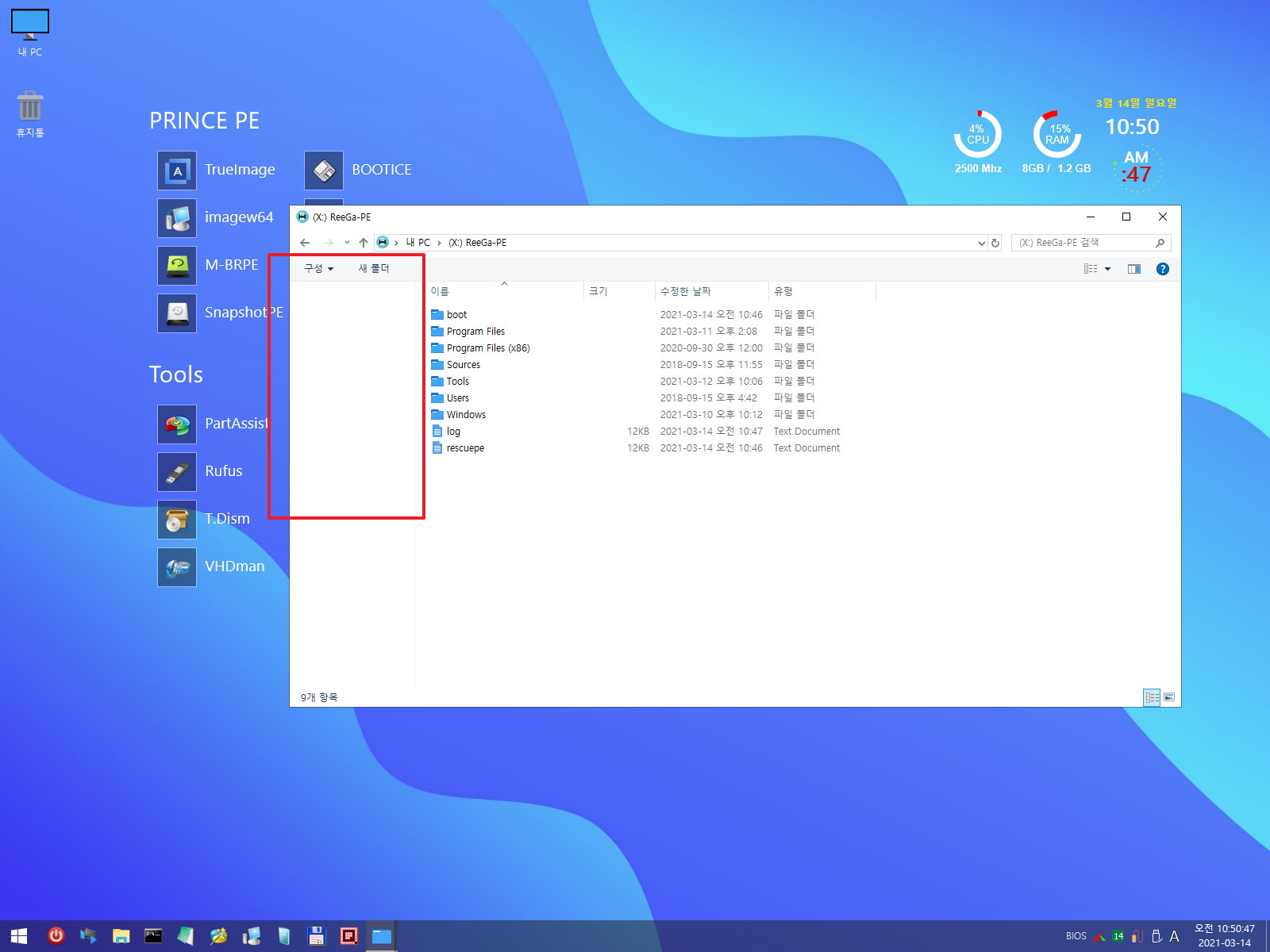Open recent locations dropdown arrow
The image size is (1270, 952).
(x=347, y=243)
